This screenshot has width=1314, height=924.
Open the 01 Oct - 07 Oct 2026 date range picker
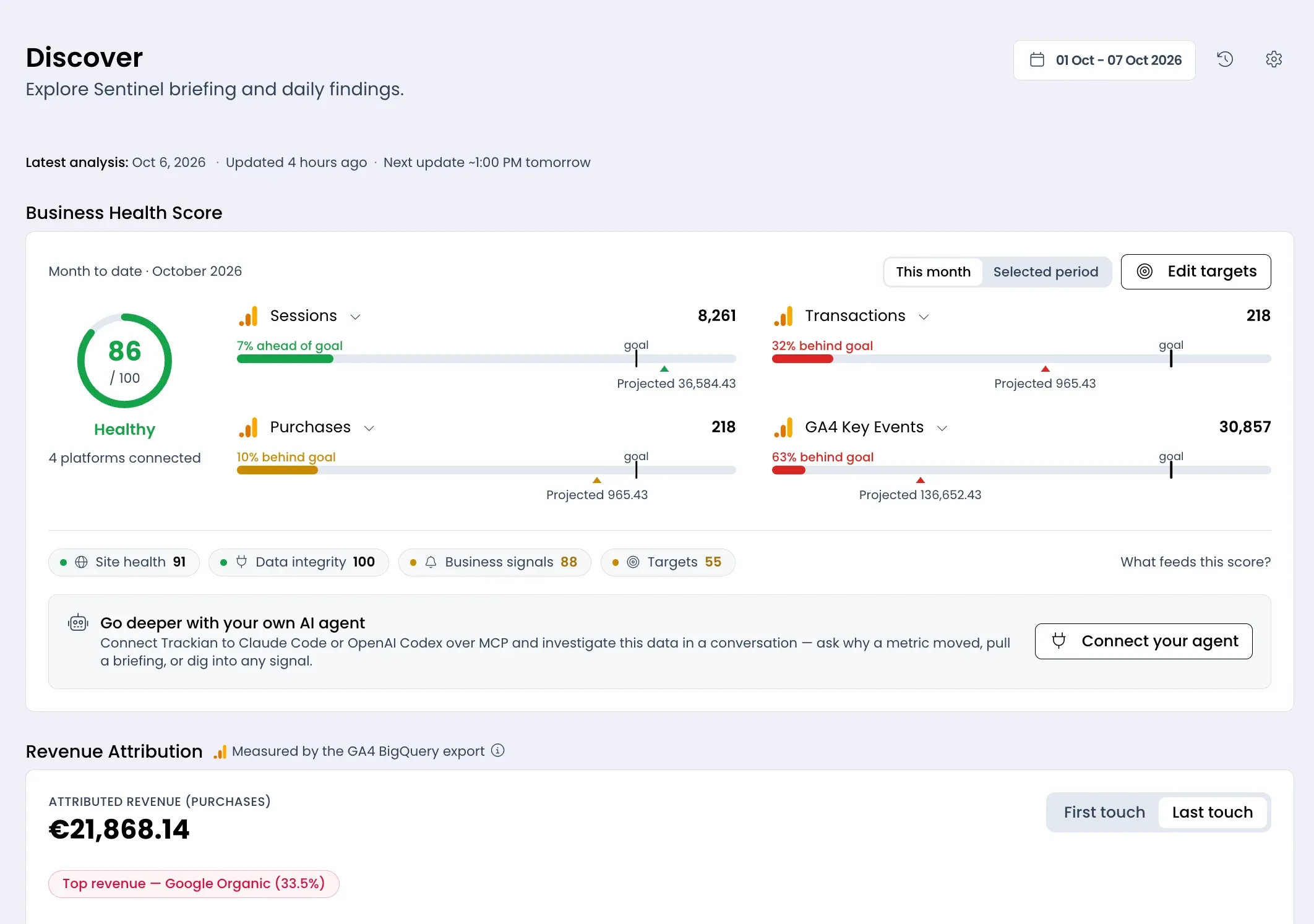pyautogui.click(x=1104, y=60)
